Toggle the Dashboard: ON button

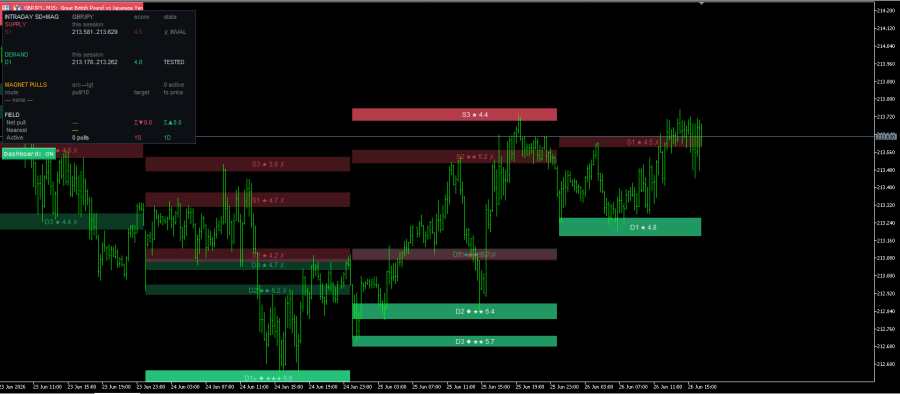point(29,154)
